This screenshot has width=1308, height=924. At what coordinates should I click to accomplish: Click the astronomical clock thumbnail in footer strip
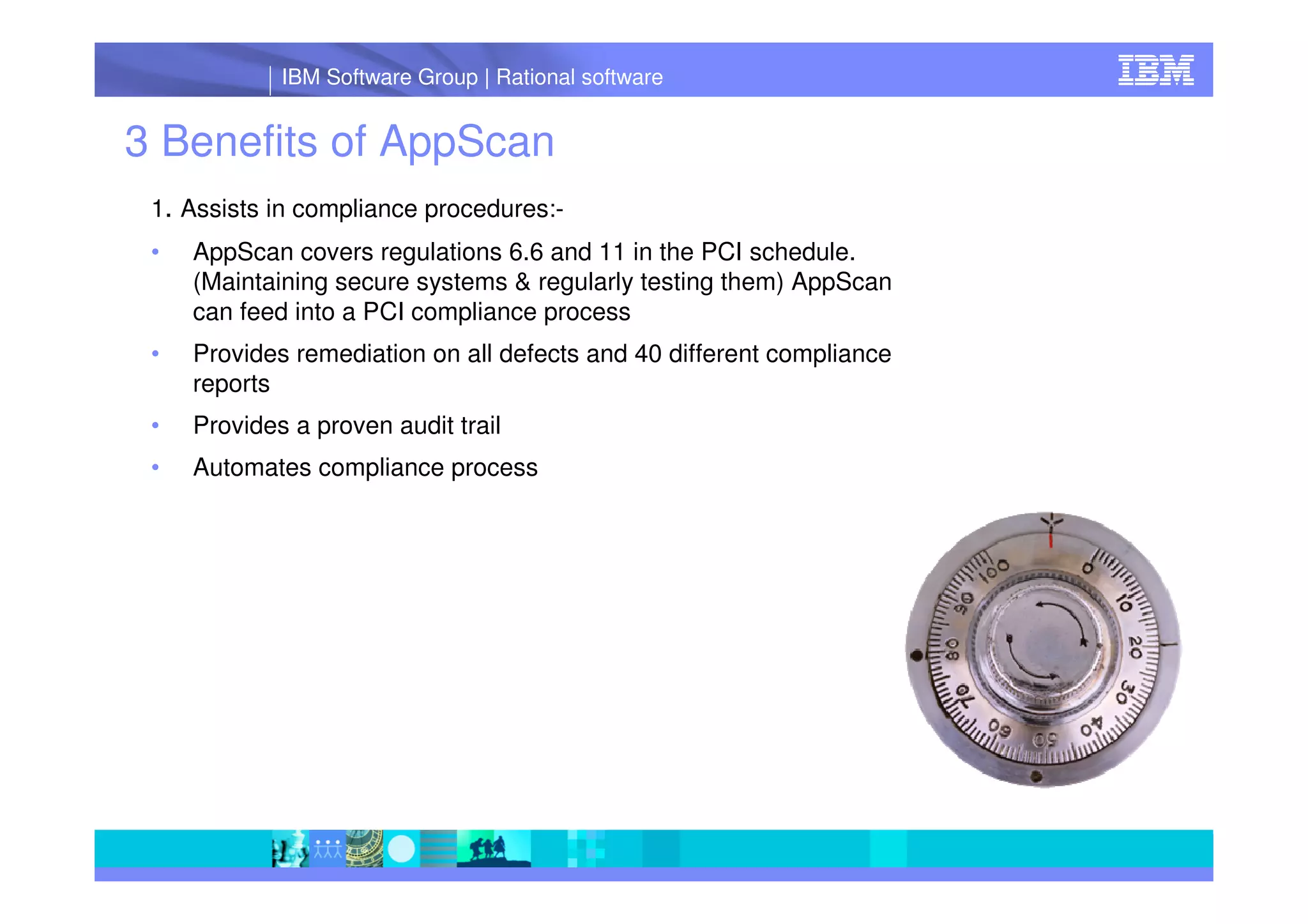(x=364, y=849)
